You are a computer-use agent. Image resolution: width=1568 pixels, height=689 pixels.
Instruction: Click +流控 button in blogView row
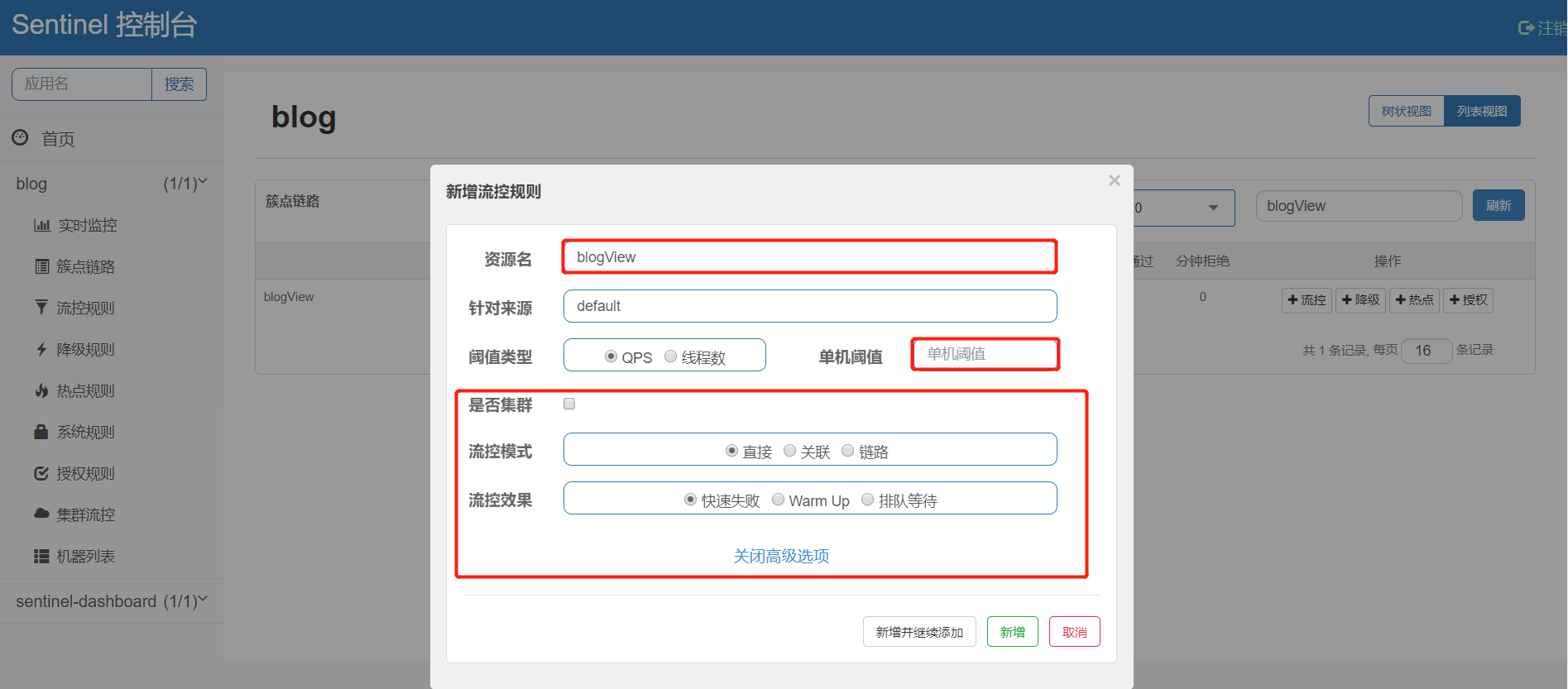coord(1307,299)
